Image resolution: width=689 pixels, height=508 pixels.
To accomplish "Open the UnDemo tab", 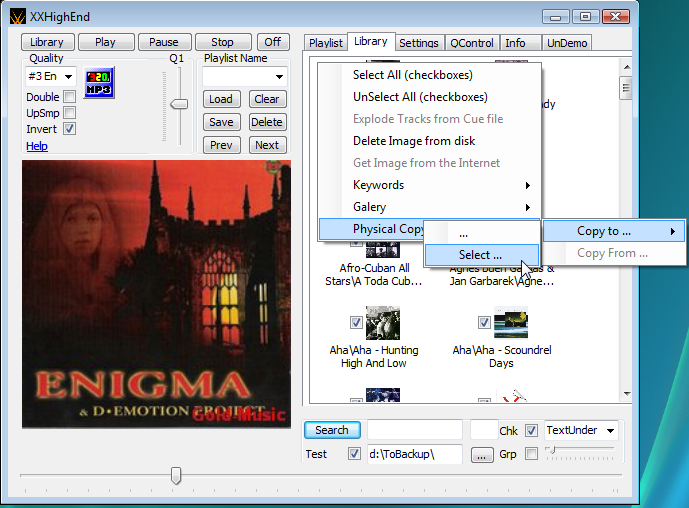I will coord(567,43).
